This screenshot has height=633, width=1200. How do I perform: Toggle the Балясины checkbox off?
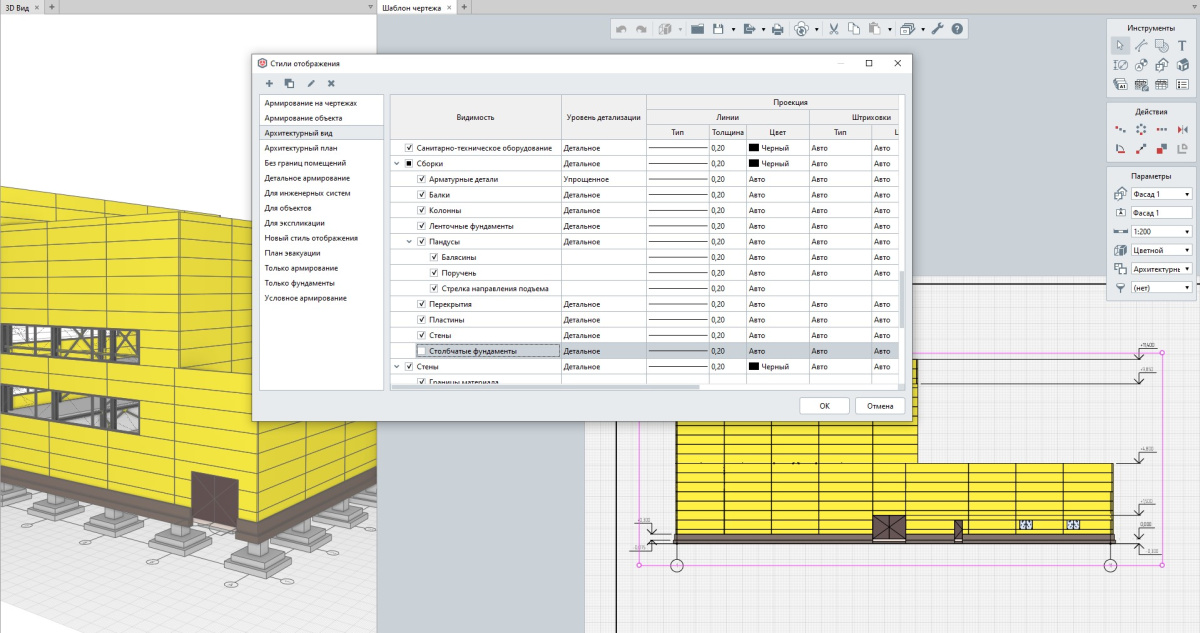[x=434, y=257]
